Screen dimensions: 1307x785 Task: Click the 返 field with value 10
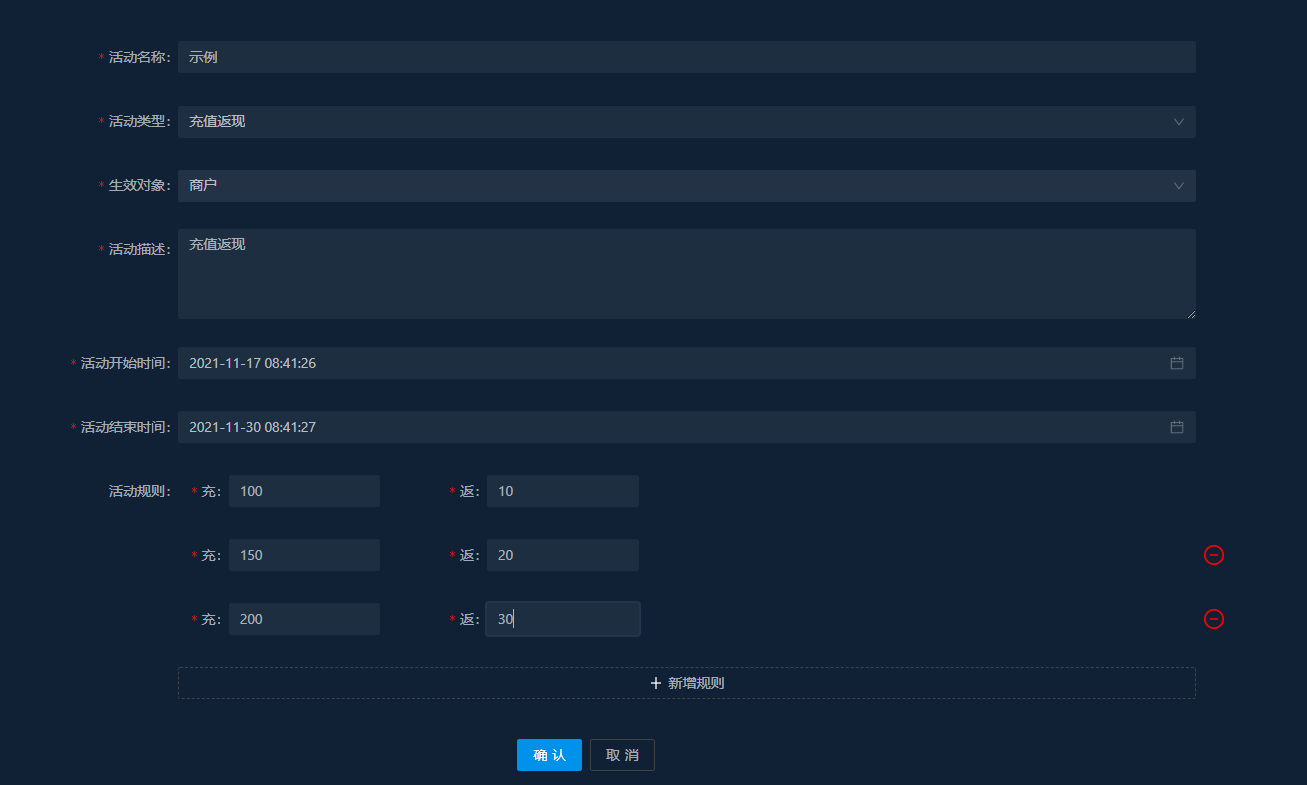tap(562, 491)
